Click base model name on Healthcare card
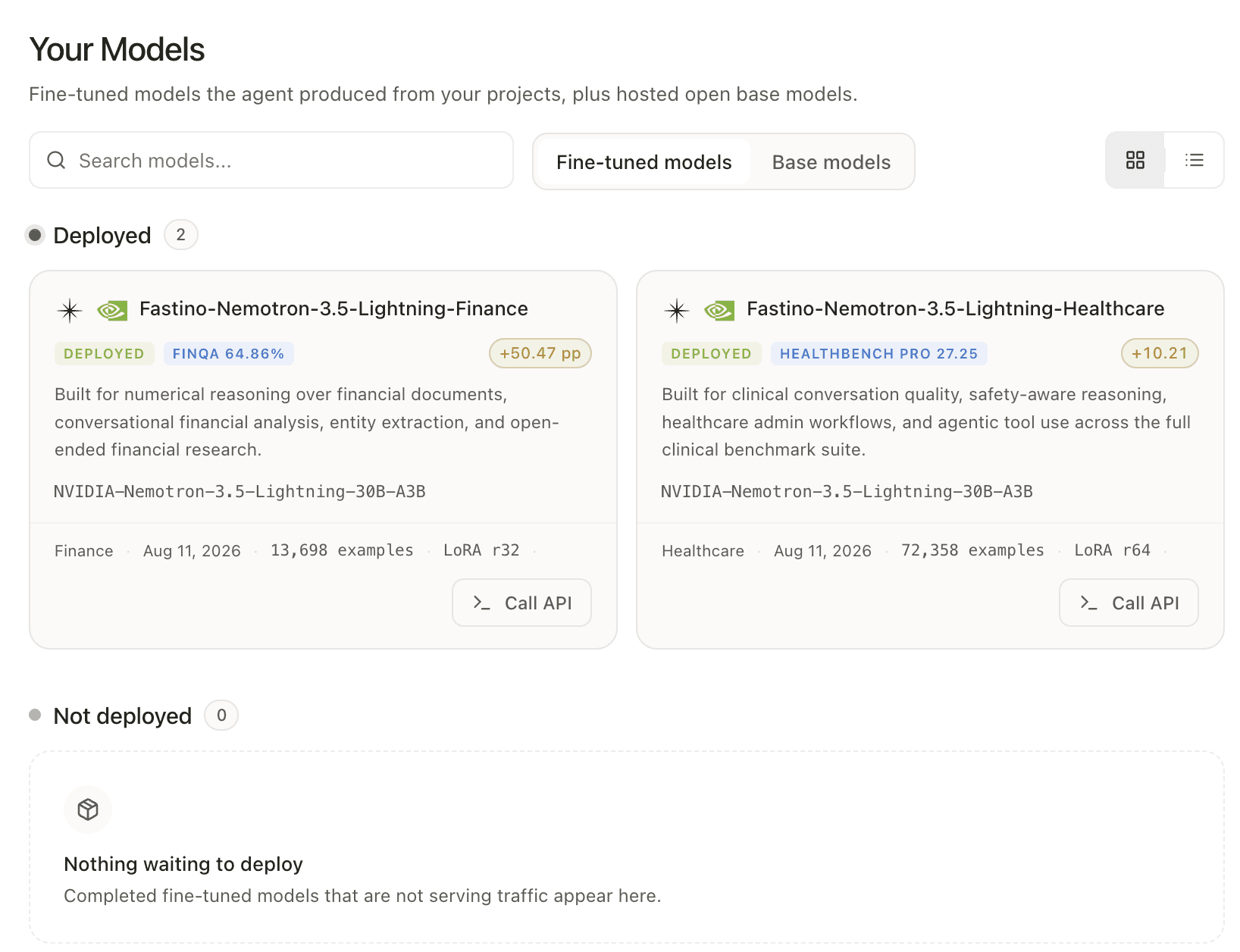This screenshot has width=1240, height=952. click(847, 491)
